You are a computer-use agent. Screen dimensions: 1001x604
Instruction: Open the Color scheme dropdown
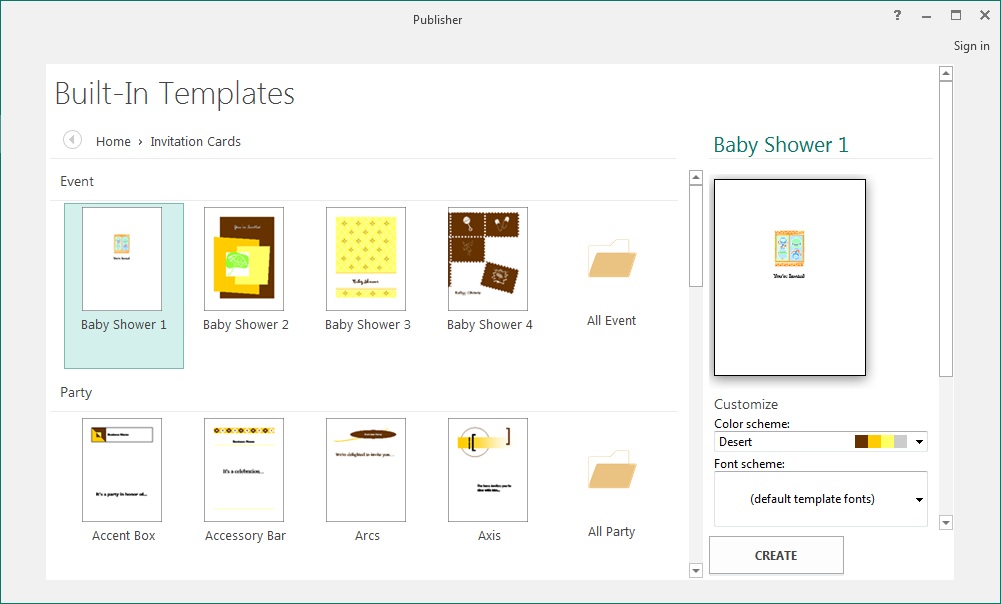point(820,442)
